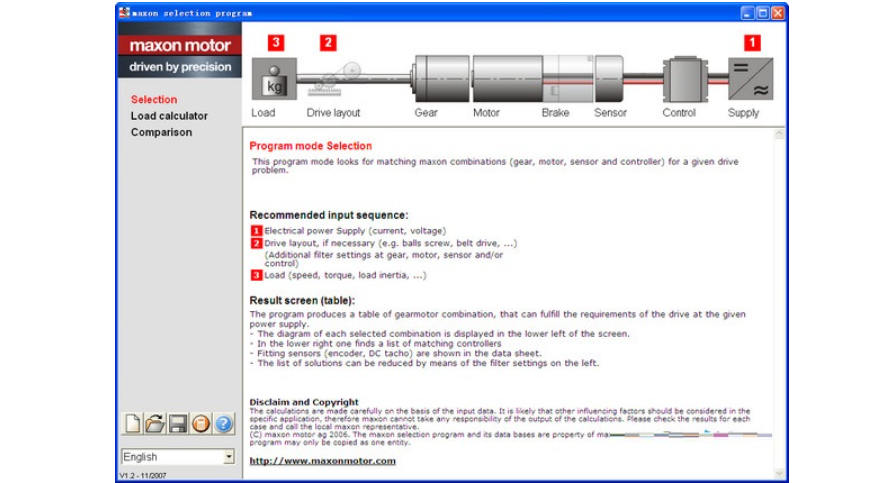Click the Load weight (kg) icon
This screenshot has width=894, height=483.
(270, 80)
